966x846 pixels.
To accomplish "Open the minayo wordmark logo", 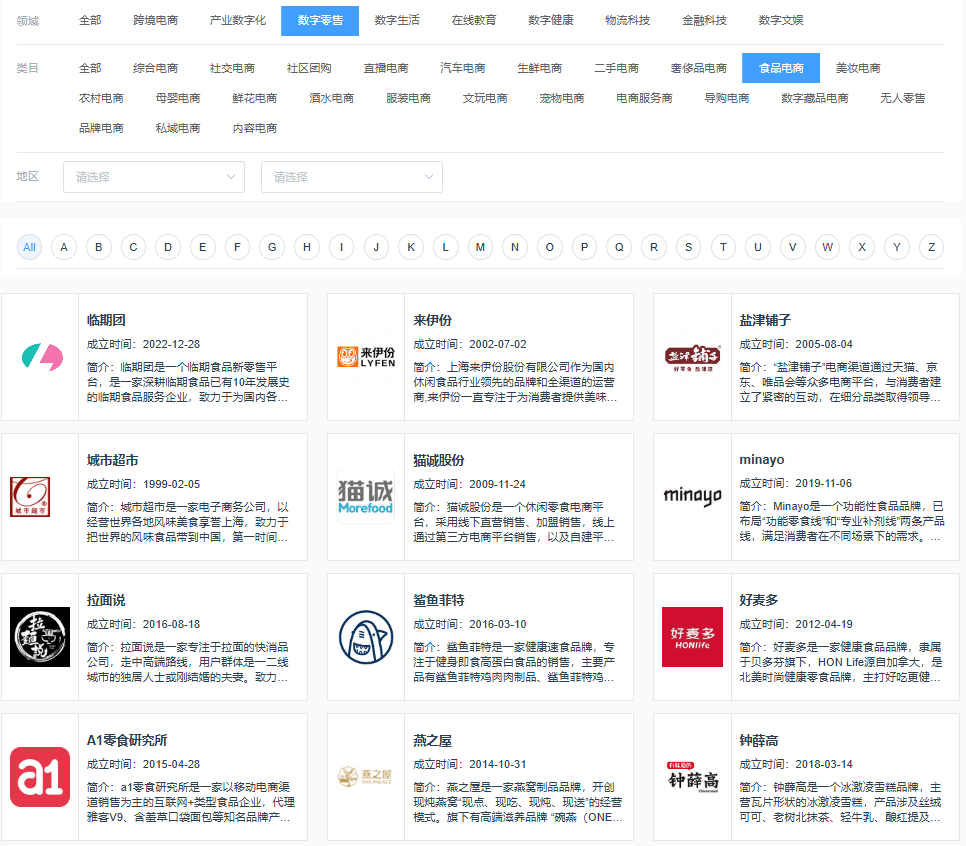I will pos(692,496).
